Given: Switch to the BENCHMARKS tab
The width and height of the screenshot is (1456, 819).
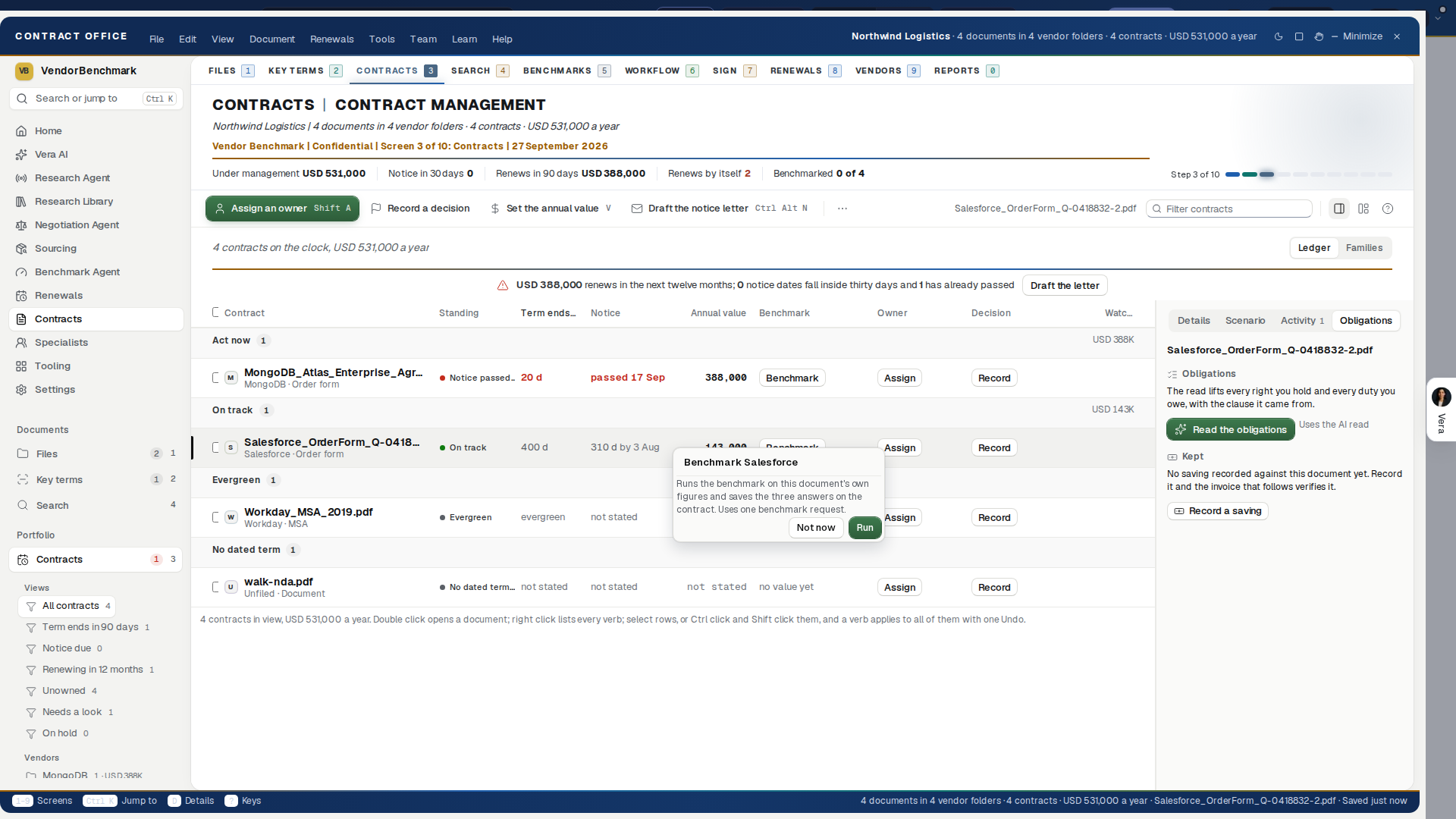Looking at the screenshot, I should tap(566, 71).
